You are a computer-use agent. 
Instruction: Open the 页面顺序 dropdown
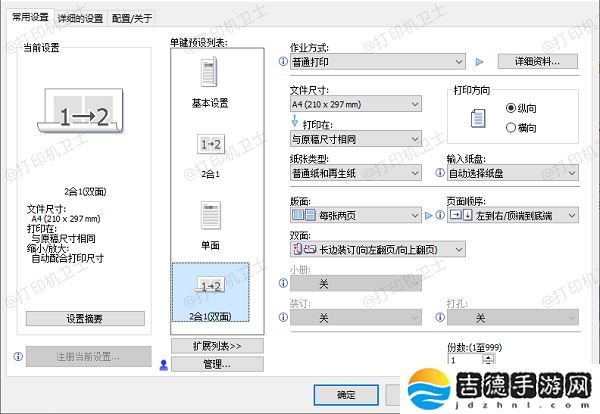(513, 215)
